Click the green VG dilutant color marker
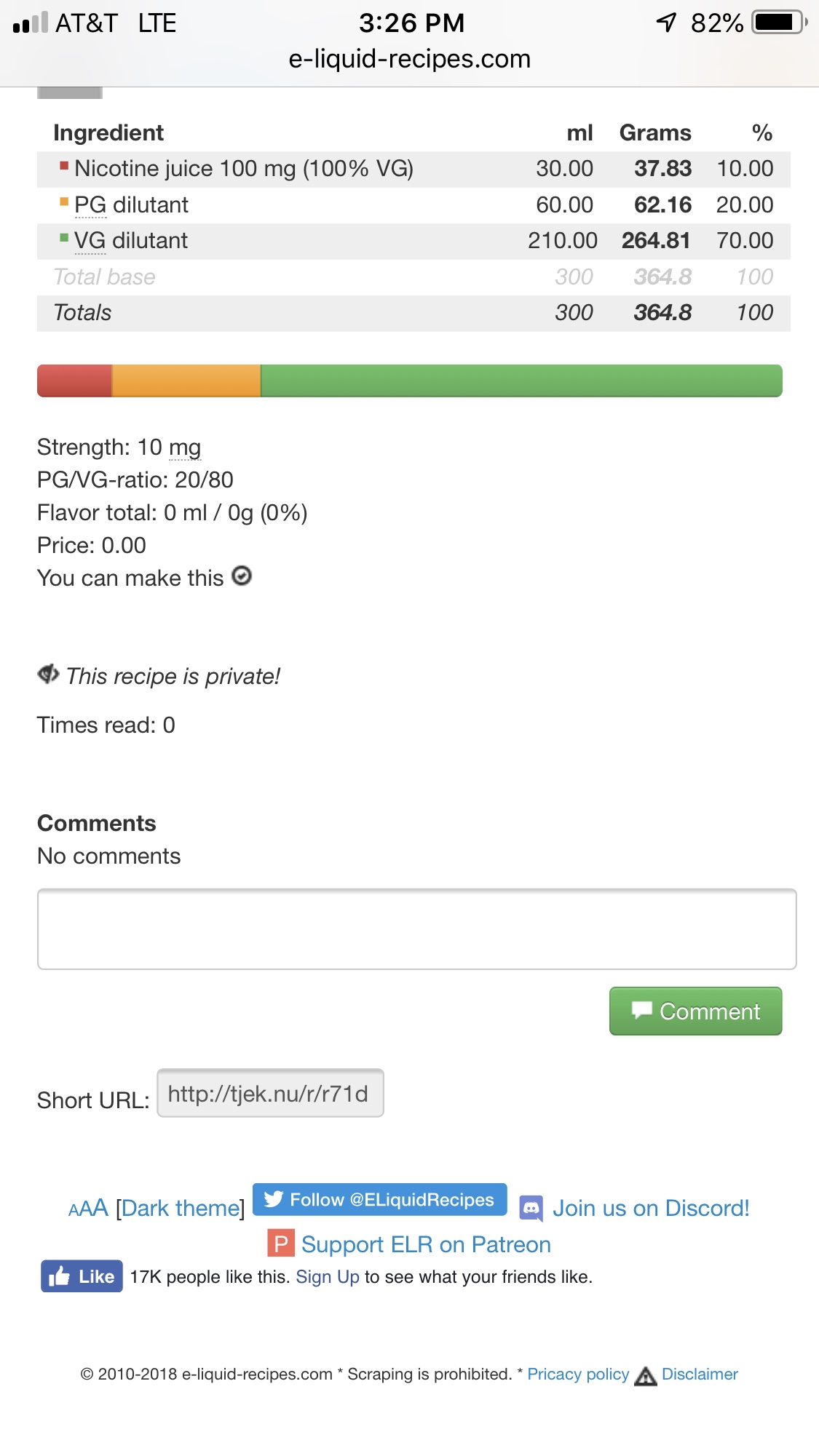This screenshot has width=819, height=1456. 64,237
